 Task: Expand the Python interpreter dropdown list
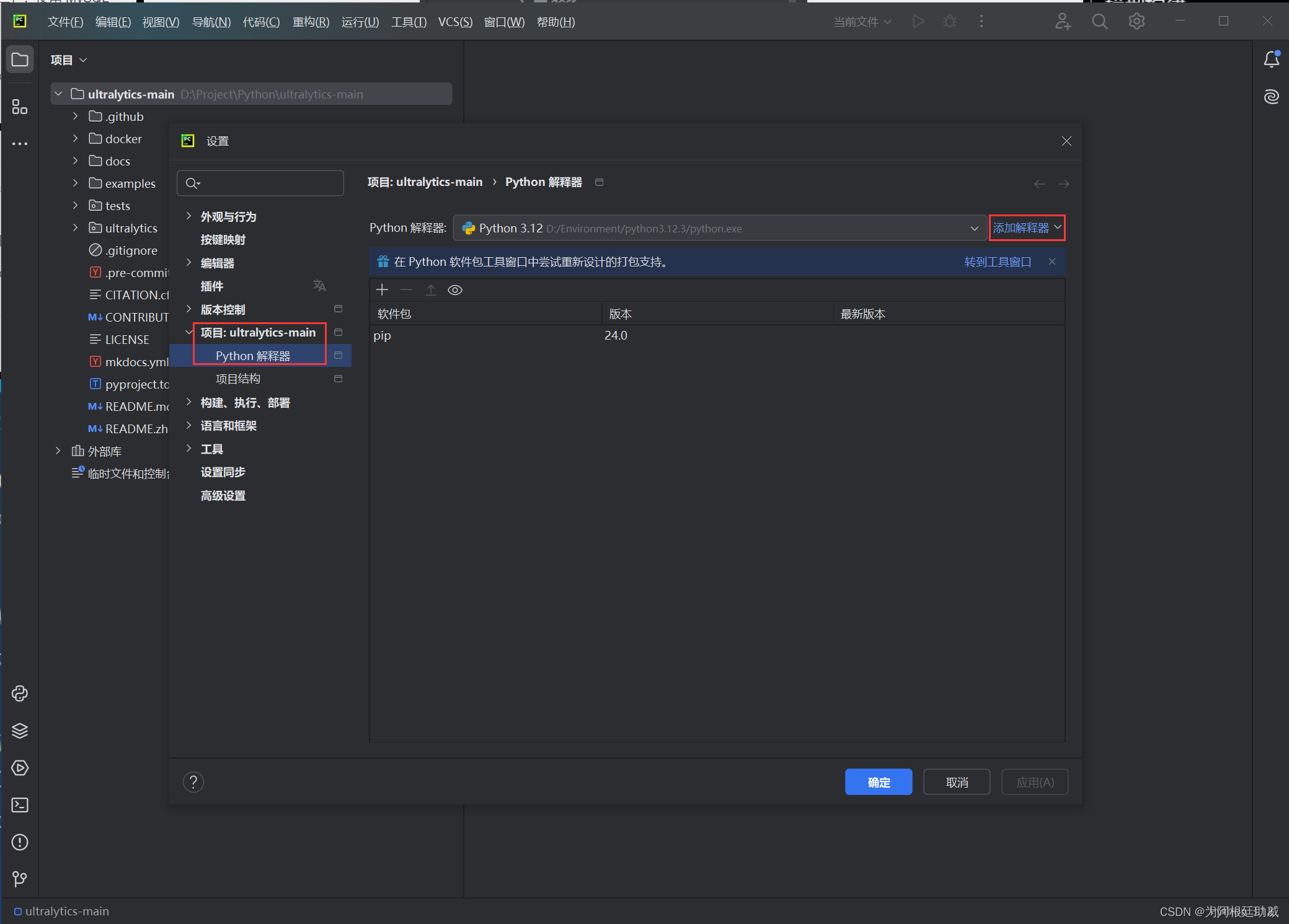coord(973,228)
